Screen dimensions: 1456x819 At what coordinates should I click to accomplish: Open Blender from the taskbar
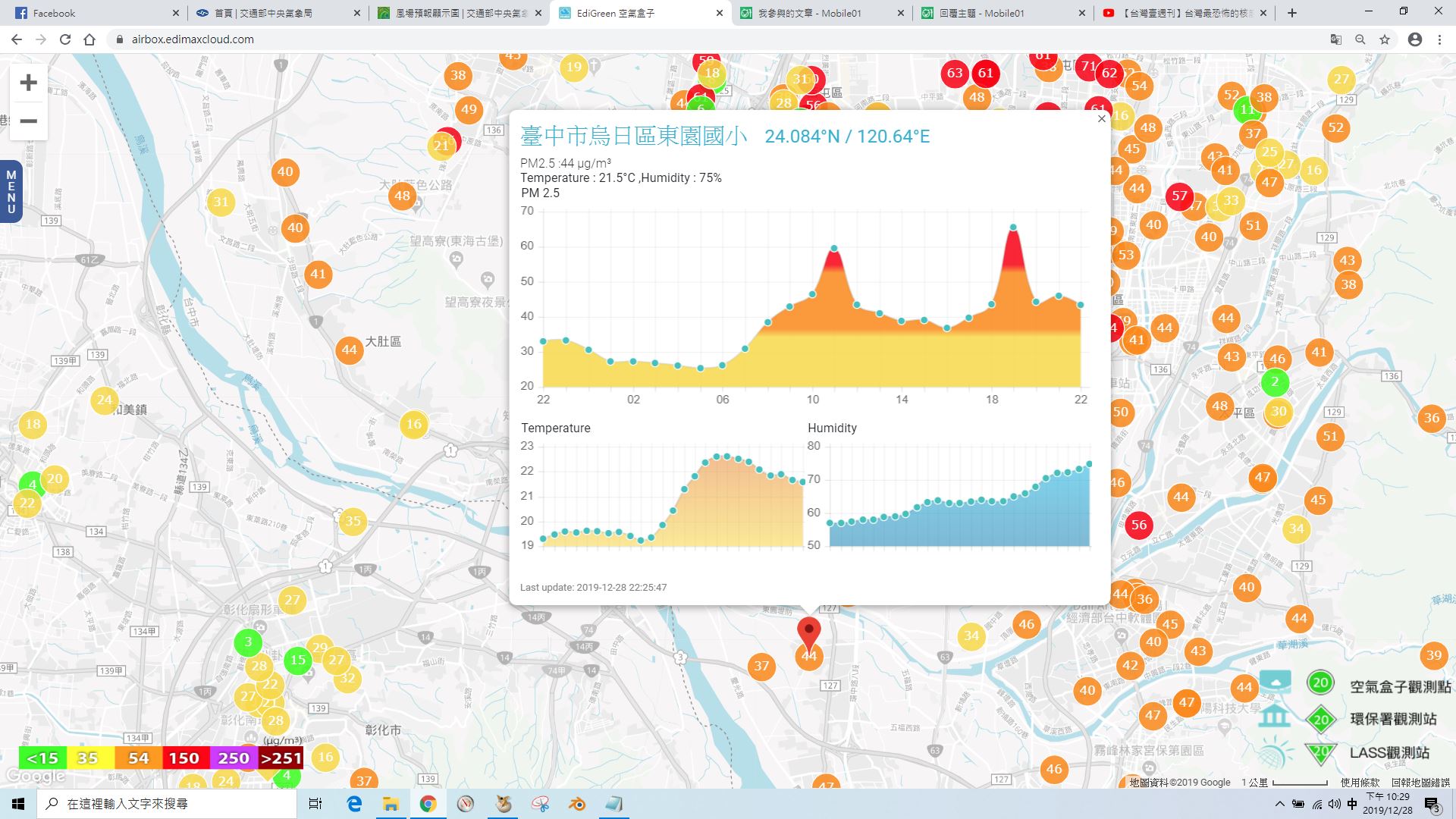(x=577, y=804)
